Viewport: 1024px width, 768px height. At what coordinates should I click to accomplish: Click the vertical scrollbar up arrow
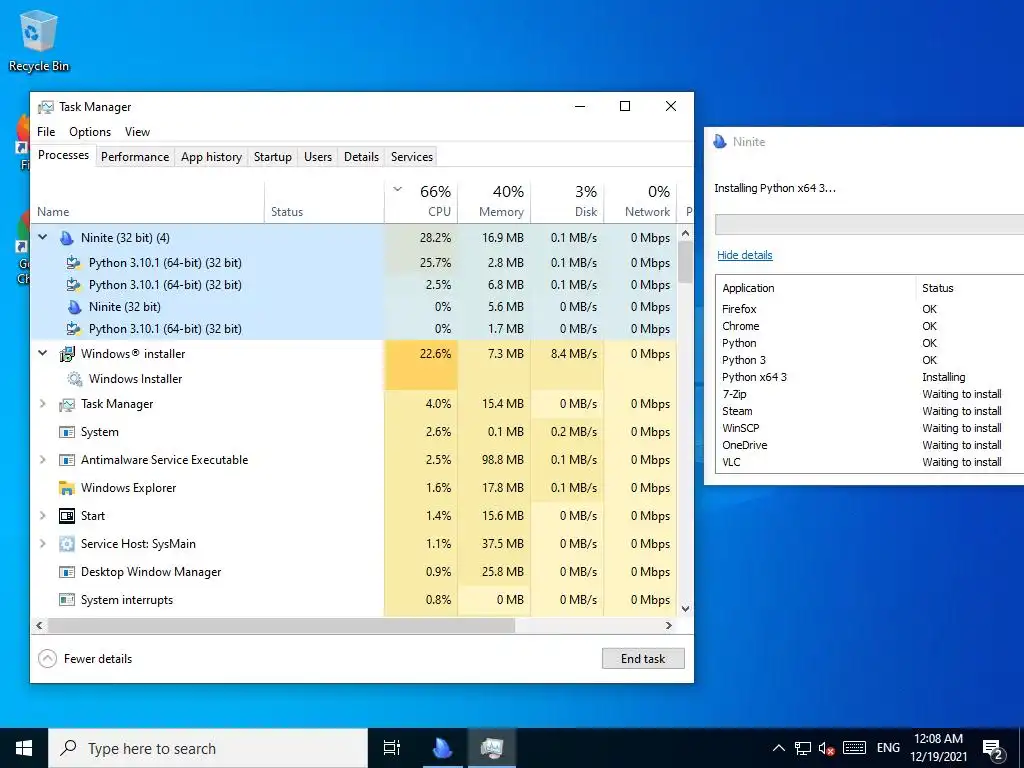click(686, 232)
